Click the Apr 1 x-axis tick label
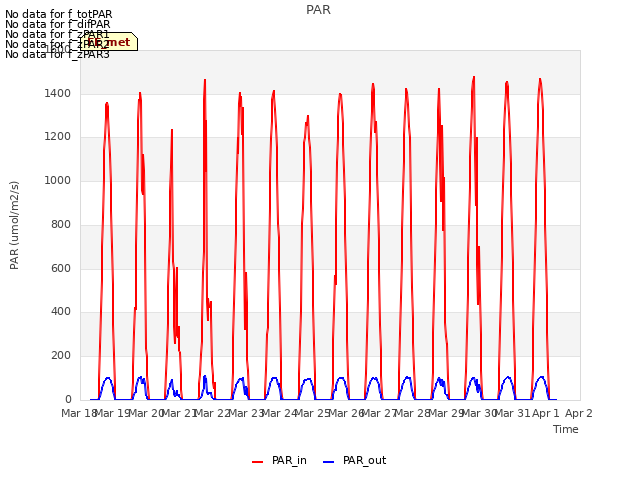This screenshot has height=480, width=640. coord(546,413)
